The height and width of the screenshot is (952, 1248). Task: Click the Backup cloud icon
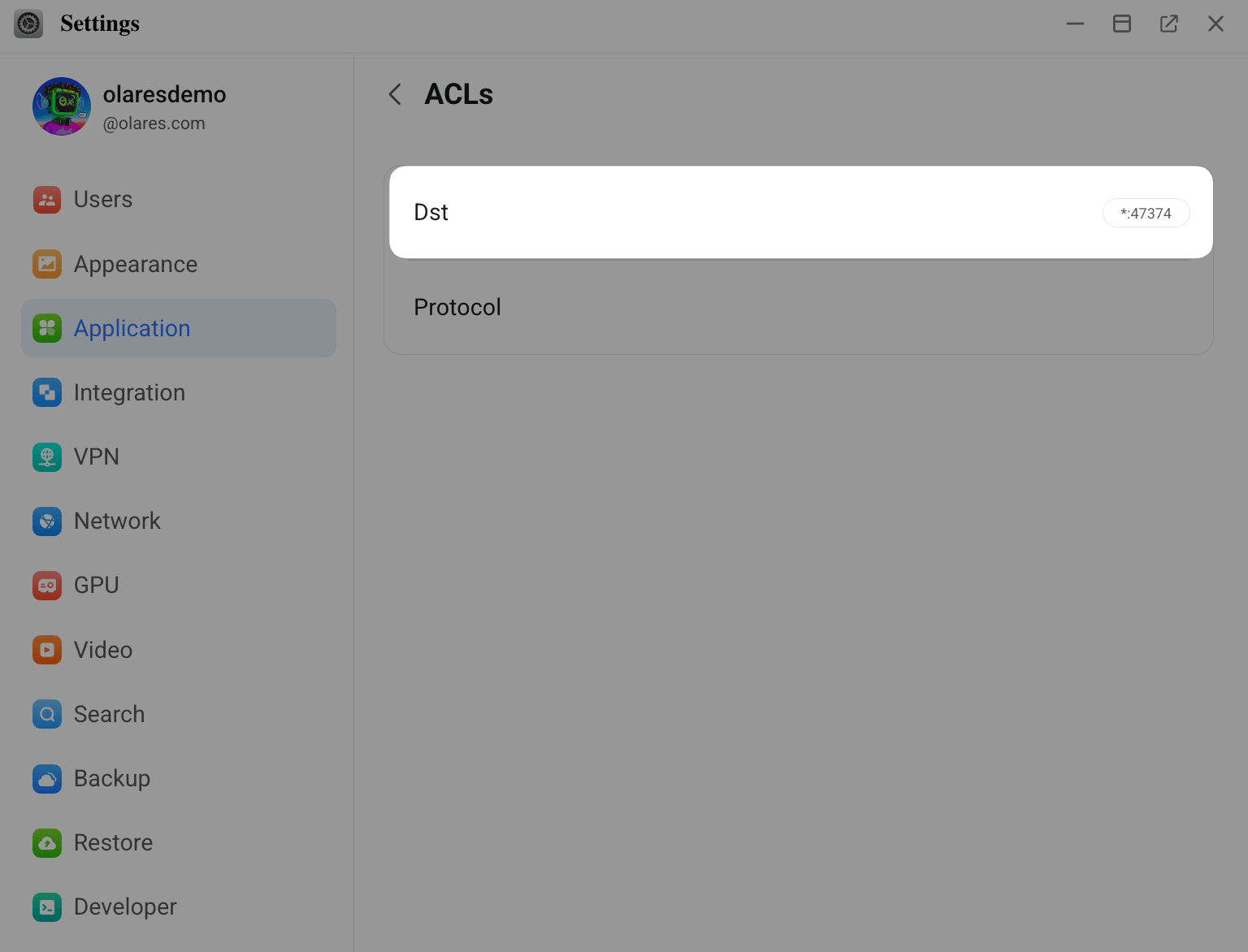click(47, 778)
